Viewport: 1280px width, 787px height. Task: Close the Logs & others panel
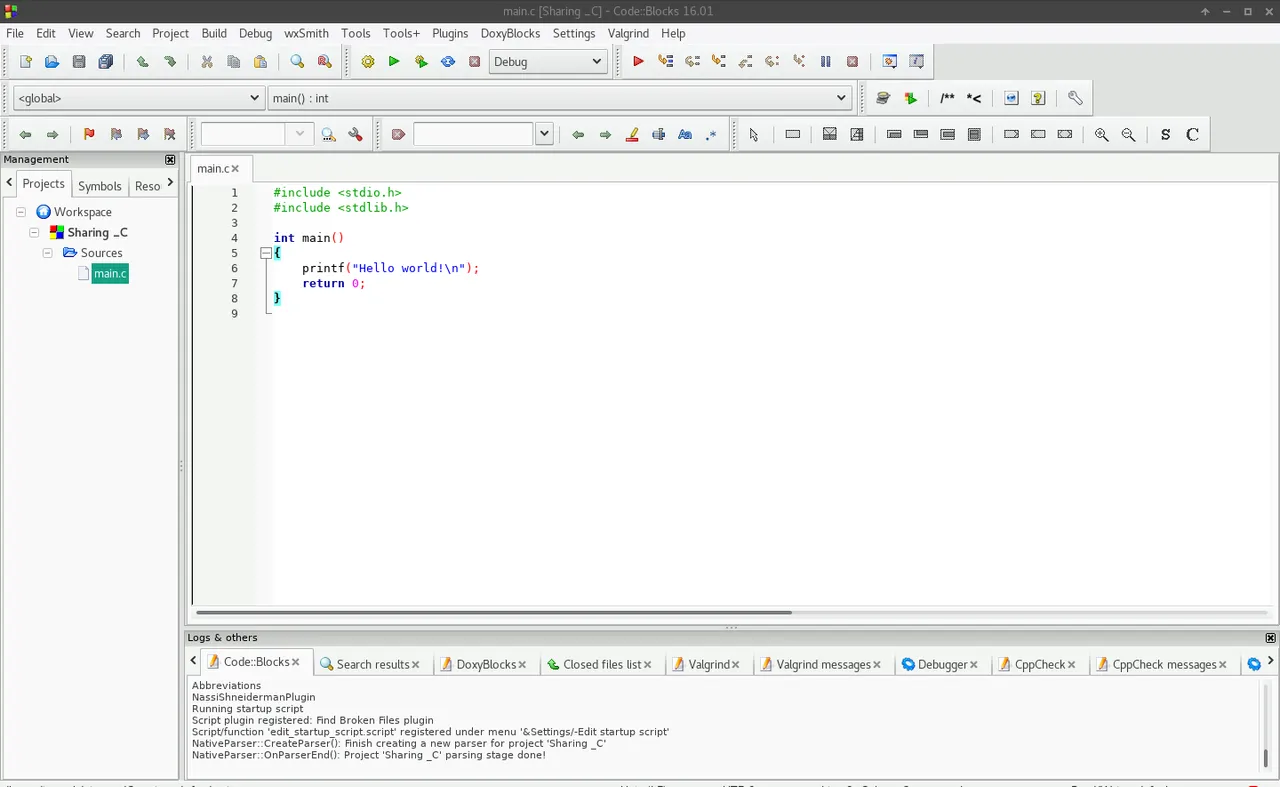pos(1270,638)
